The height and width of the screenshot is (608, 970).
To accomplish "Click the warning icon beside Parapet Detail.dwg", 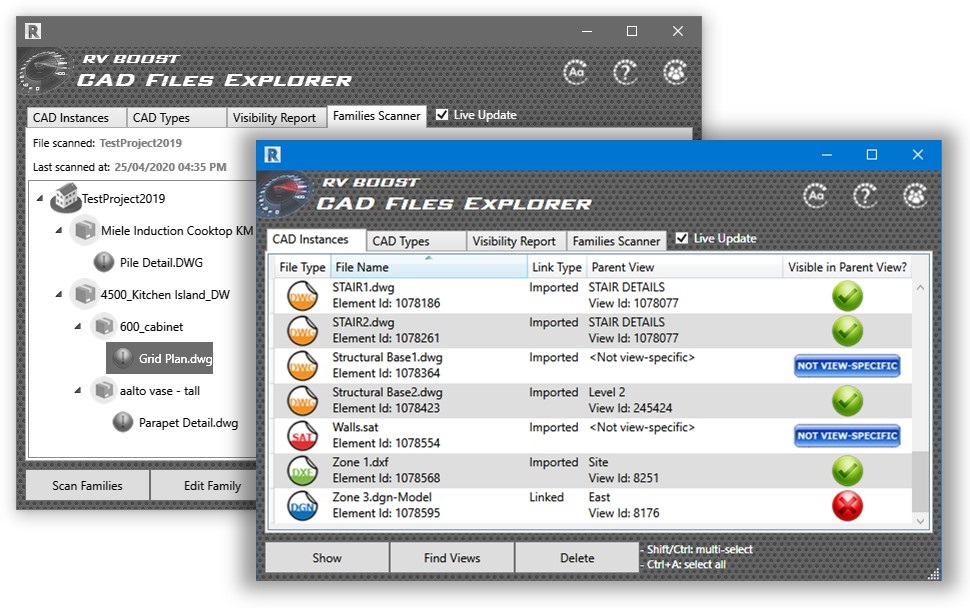I will click(x=122, y=422).
